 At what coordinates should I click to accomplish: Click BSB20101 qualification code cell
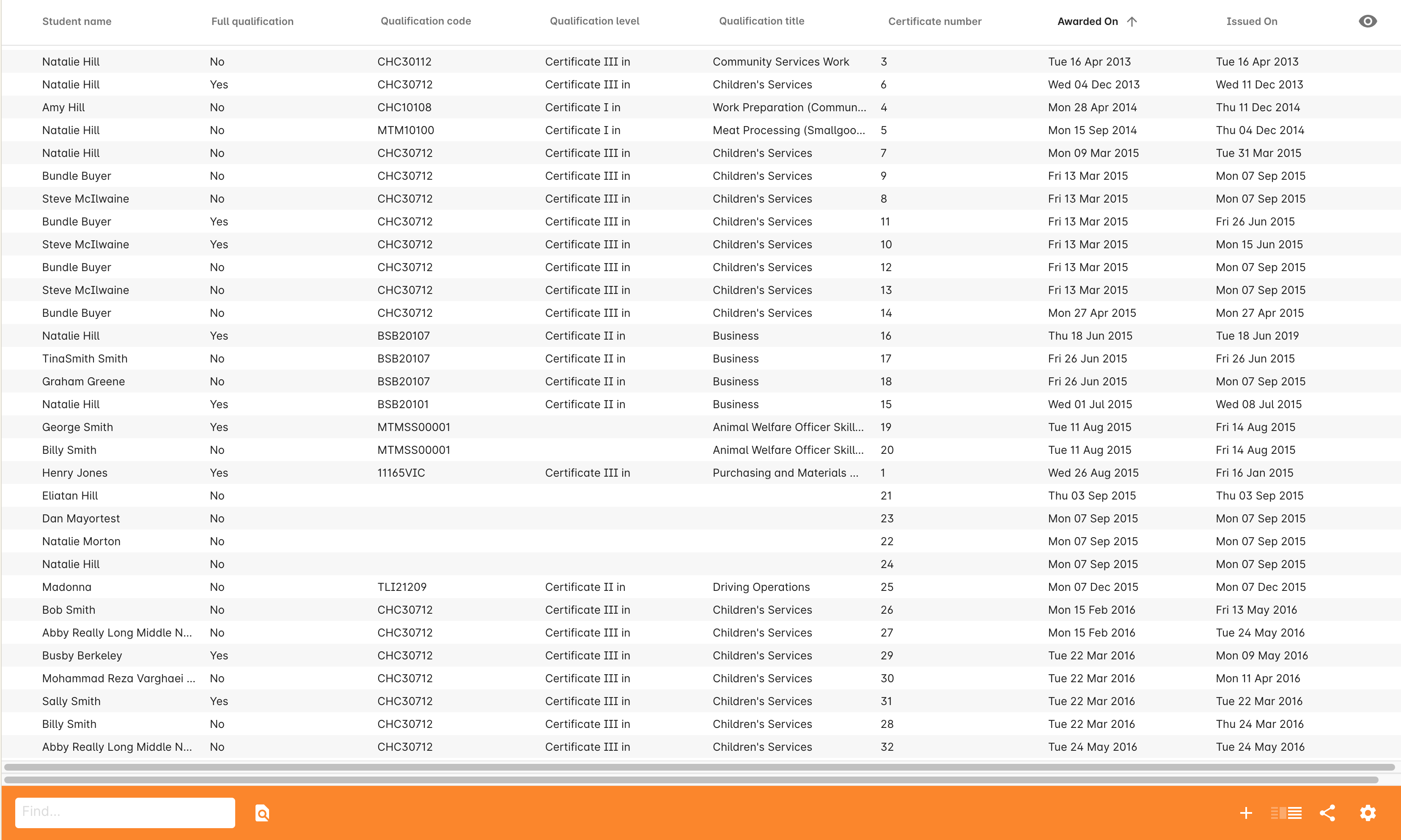coord(403,404)
